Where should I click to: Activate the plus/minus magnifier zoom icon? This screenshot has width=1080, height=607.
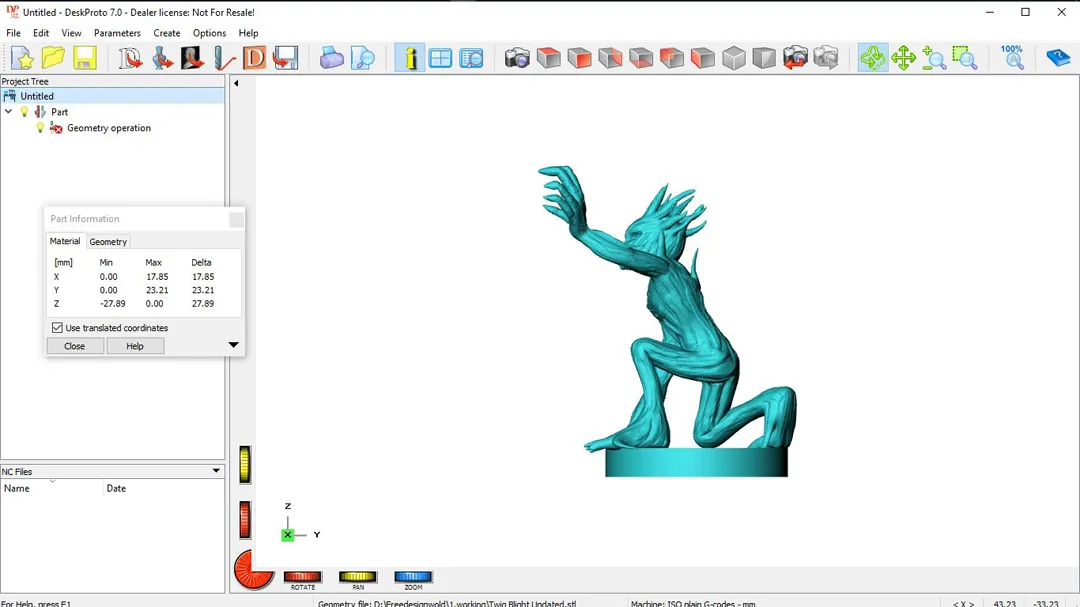pyautogui.click(x=934, y=58)
